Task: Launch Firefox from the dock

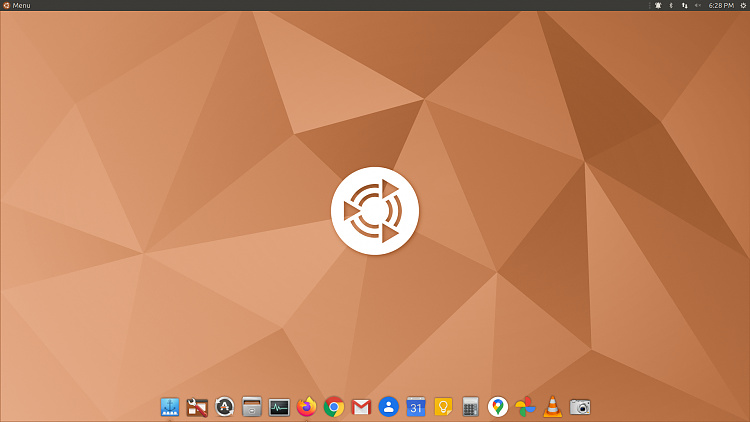Action: [307, 407]
